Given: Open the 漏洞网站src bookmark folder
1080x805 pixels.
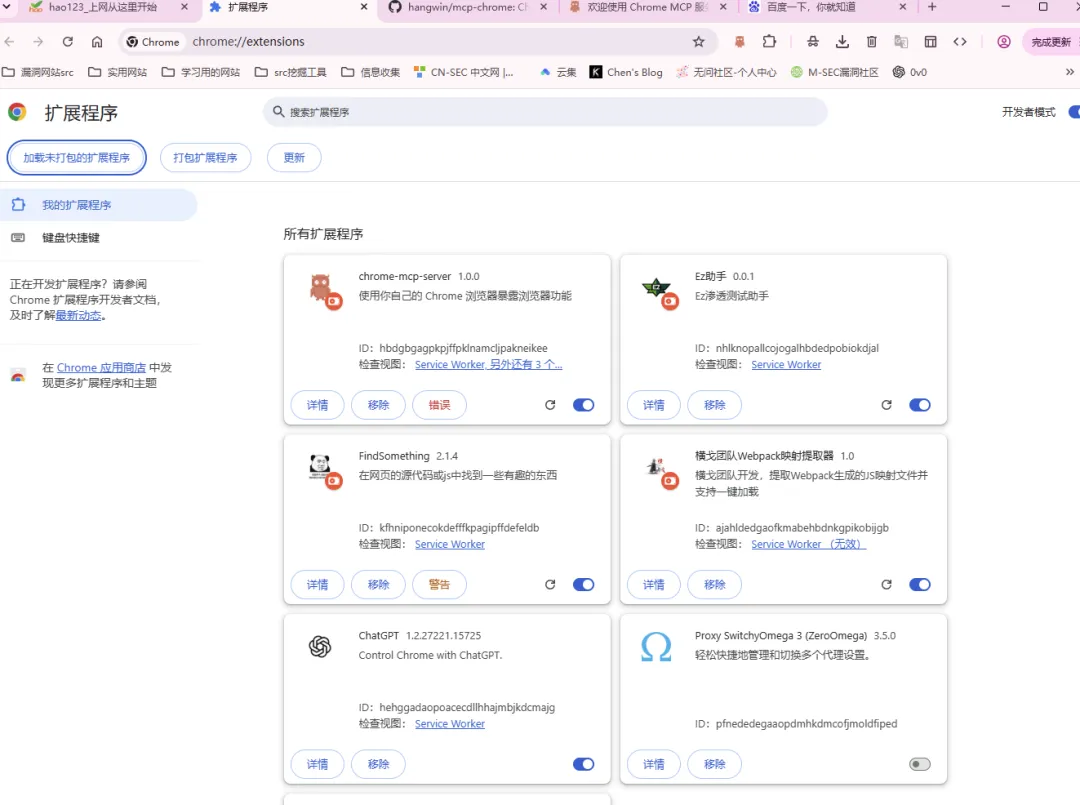Looking at the screenshot, I should click(x=38, y=72).
